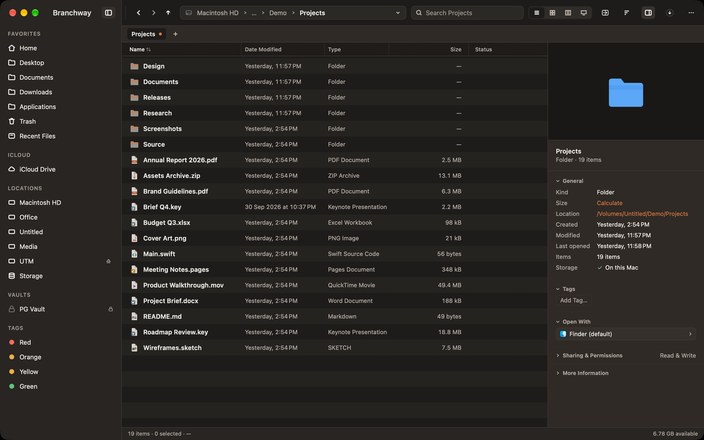Toggle the inspector panel button

(648, 13)
